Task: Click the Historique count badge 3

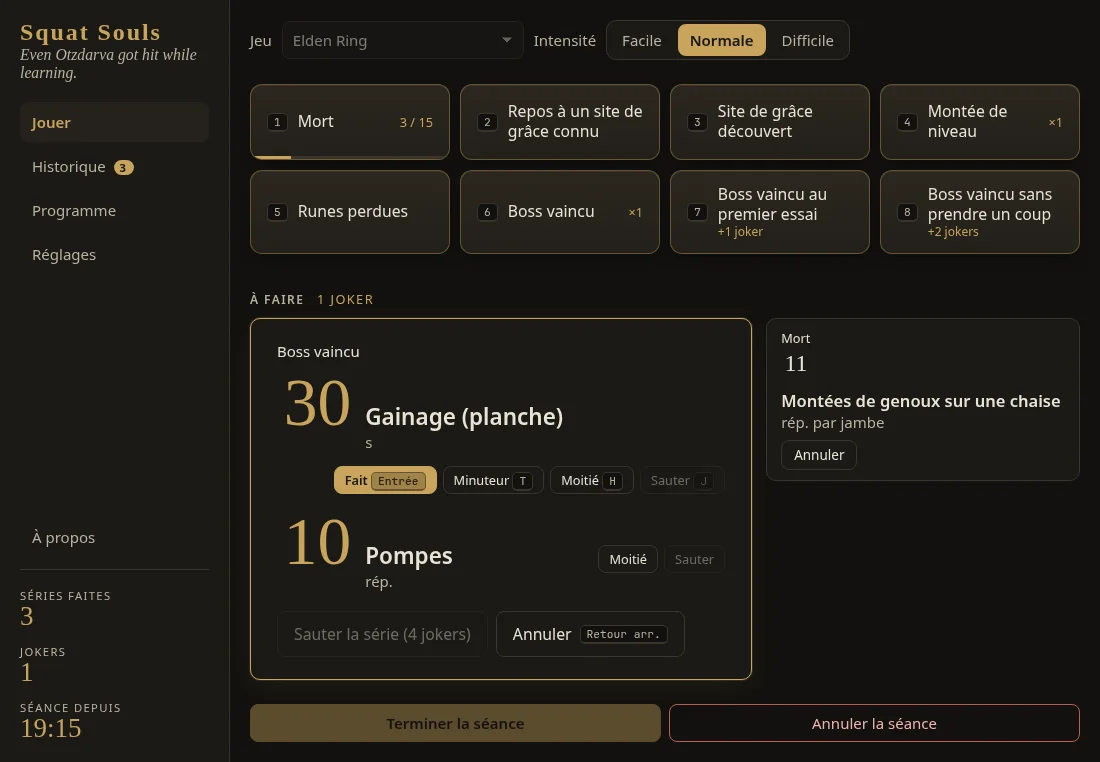Action: 123,168
